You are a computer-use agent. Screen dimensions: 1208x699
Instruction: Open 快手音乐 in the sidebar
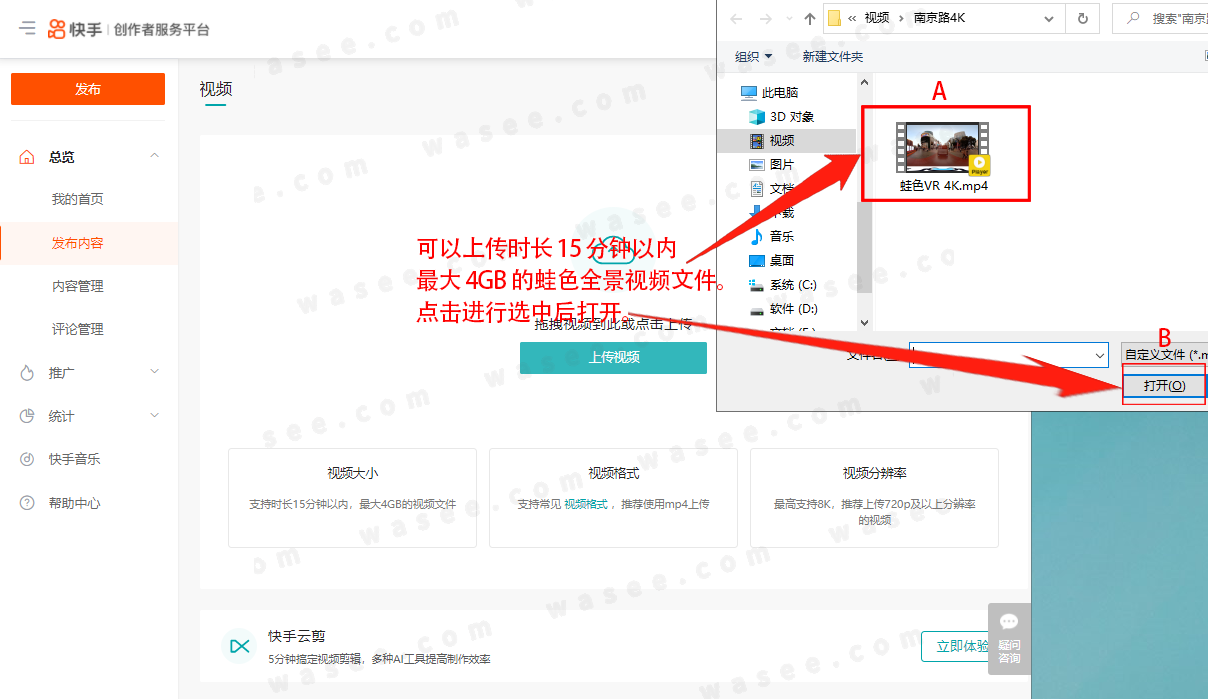pyautogui.click(x=74, y=459)
